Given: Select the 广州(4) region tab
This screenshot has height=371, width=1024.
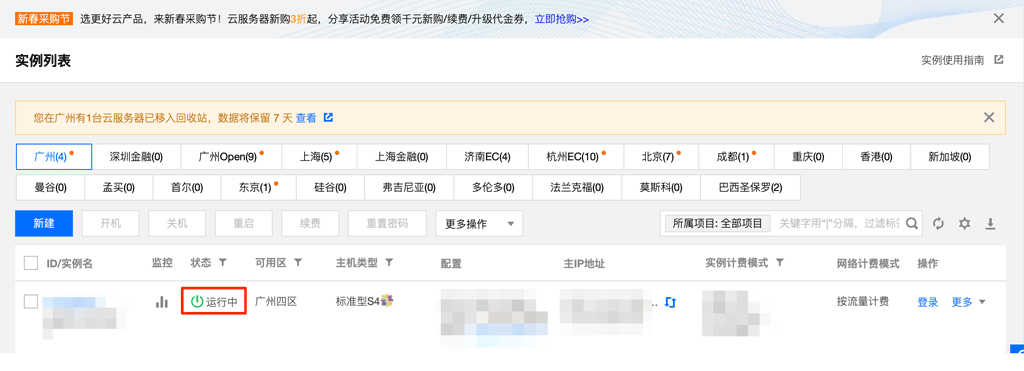Looking at the screenshot, I should [54, 157].
